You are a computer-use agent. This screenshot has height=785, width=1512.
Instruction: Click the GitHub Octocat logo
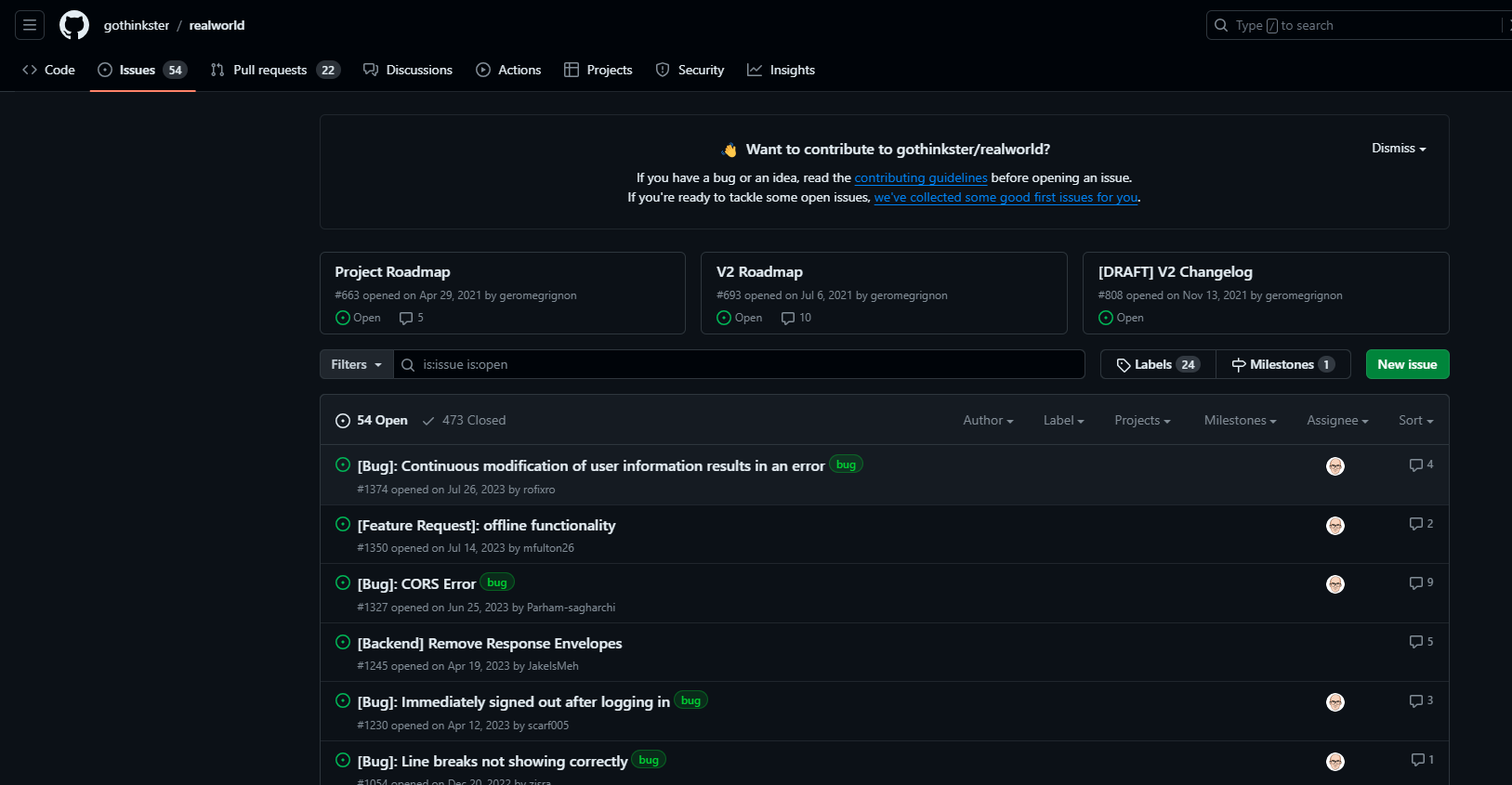point(74,25)
